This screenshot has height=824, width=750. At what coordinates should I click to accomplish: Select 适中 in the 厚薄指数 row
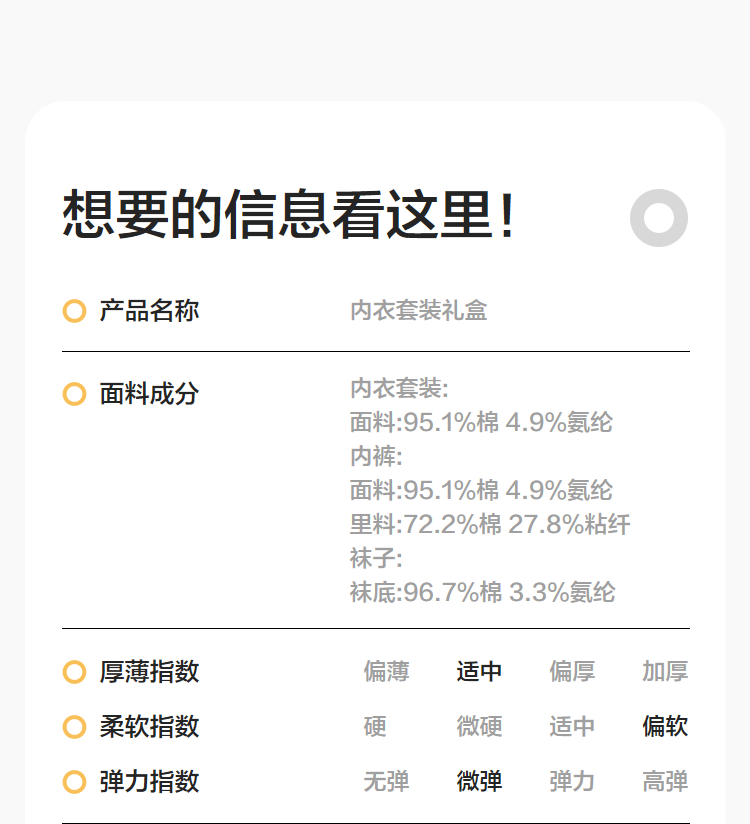tap(479, 672)
